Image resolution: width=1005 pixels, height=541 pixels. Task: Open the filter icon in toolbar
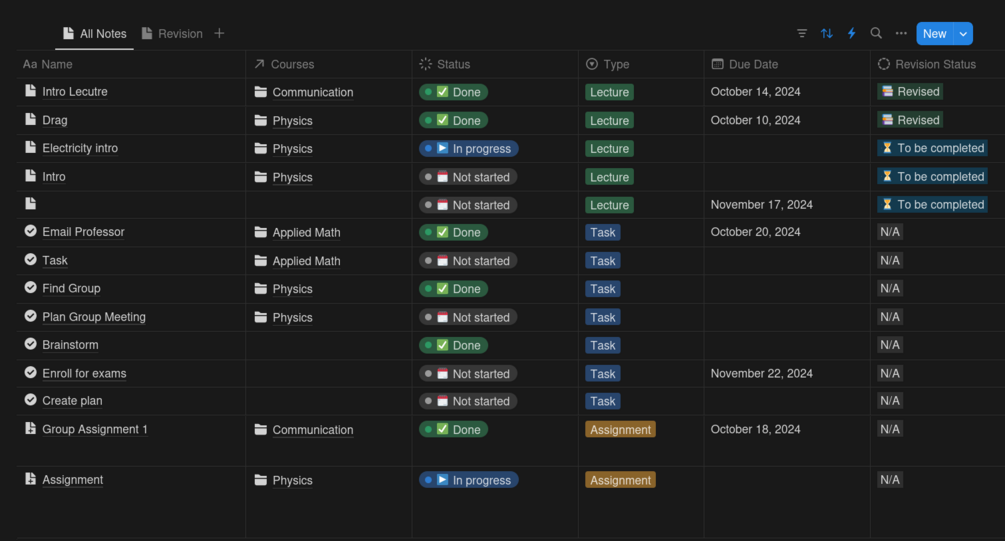point(802,33)
